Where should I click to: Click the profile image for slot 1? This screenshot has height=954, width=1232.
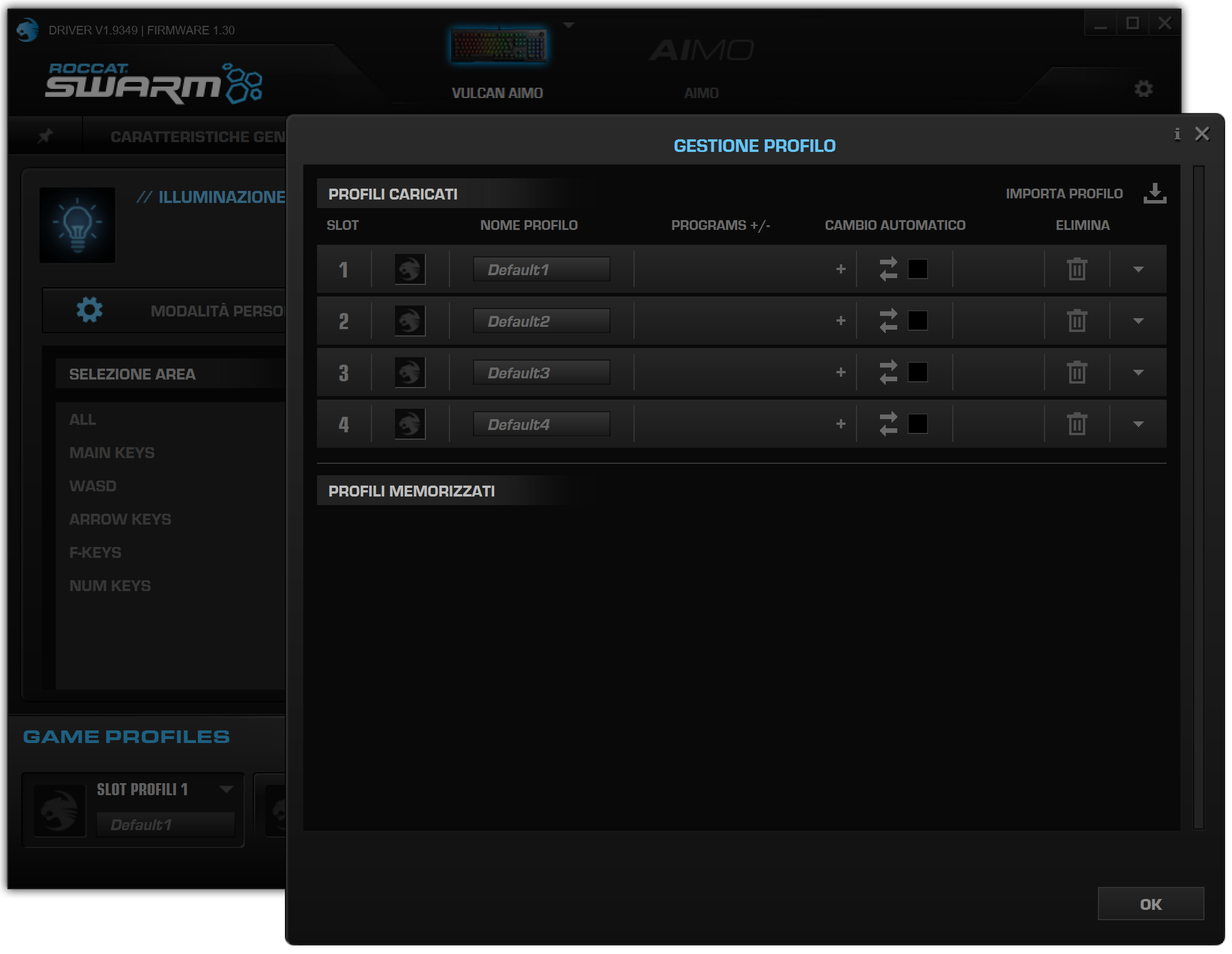point(410,269)
